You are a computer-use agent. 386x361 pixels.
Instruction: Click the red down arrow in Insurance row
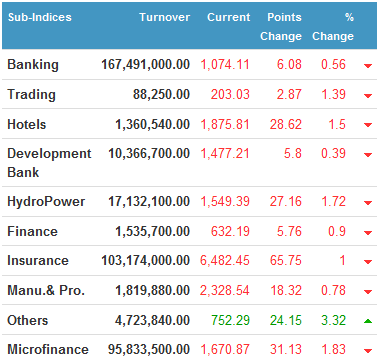click(368, 262)
